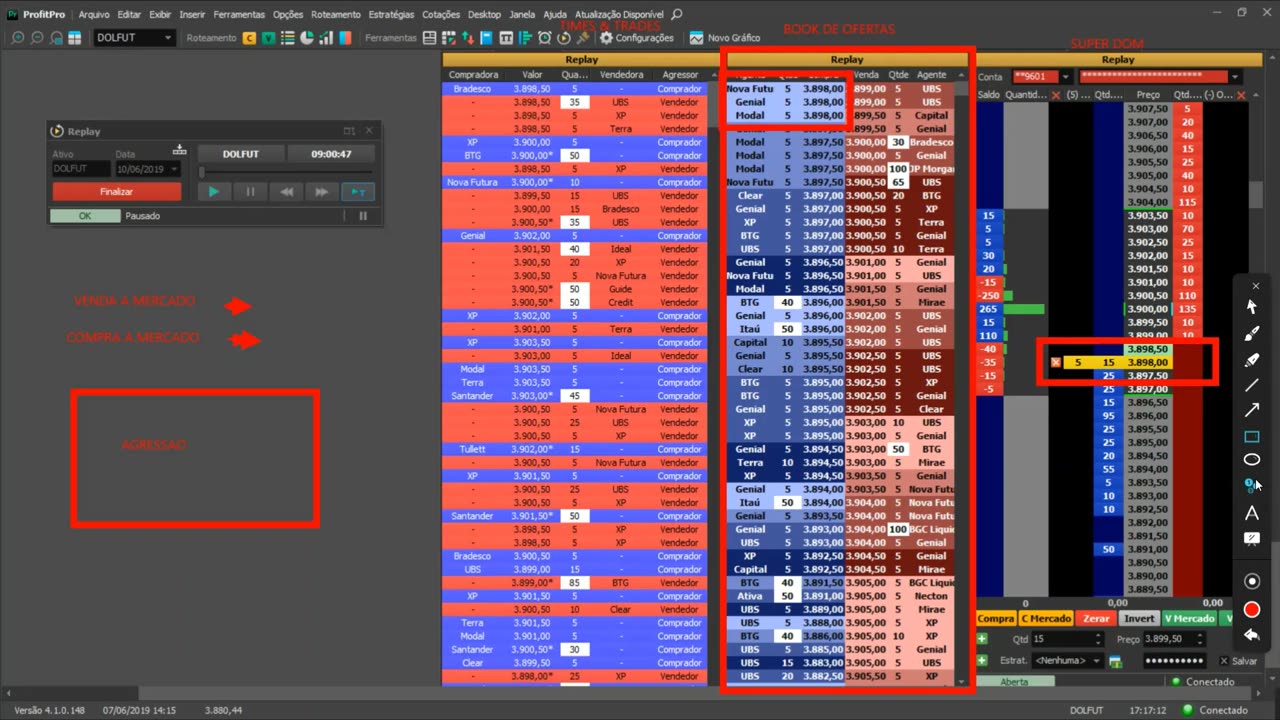
Task: Click the orange C buy routing icon
Action: tap(249, 38)
